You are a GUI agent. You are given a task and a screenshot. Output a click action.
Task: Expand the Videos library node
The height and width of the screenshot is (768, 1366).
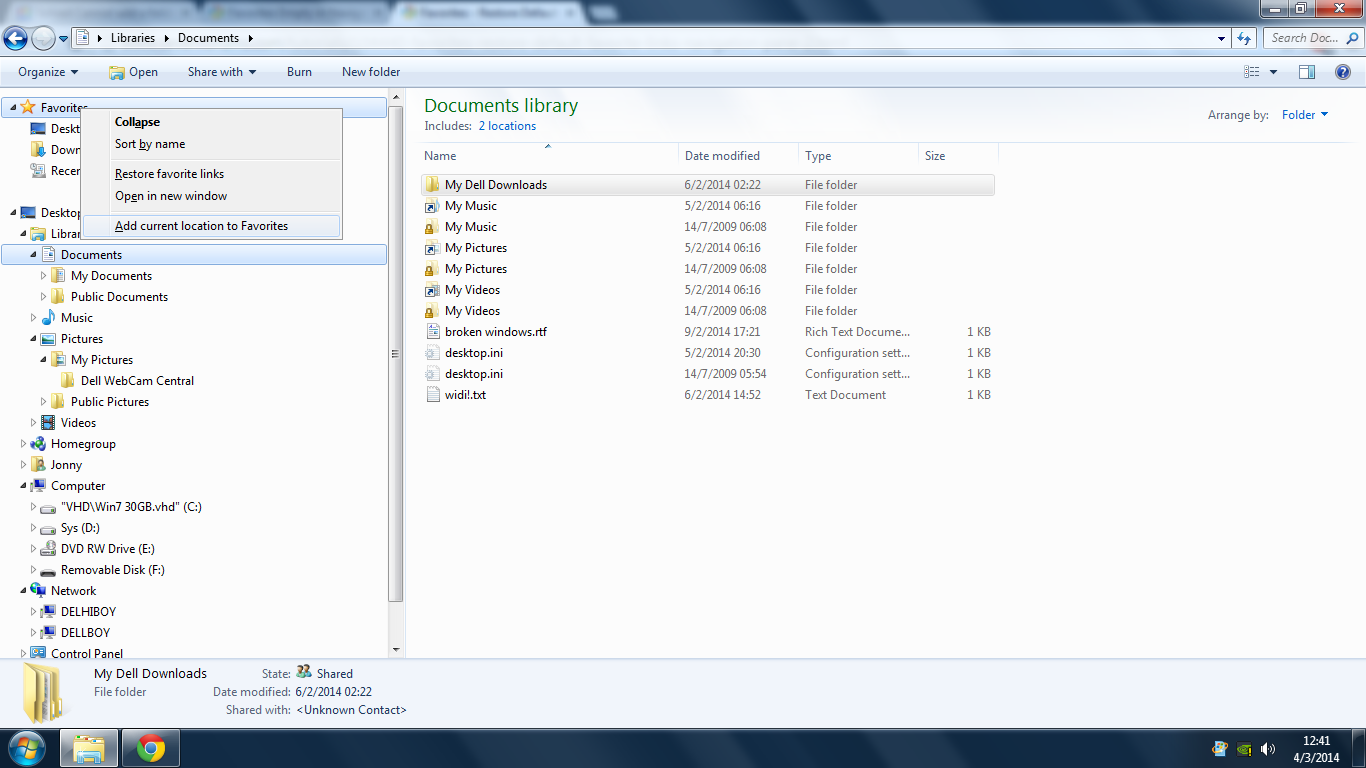(x=33, y=423)
